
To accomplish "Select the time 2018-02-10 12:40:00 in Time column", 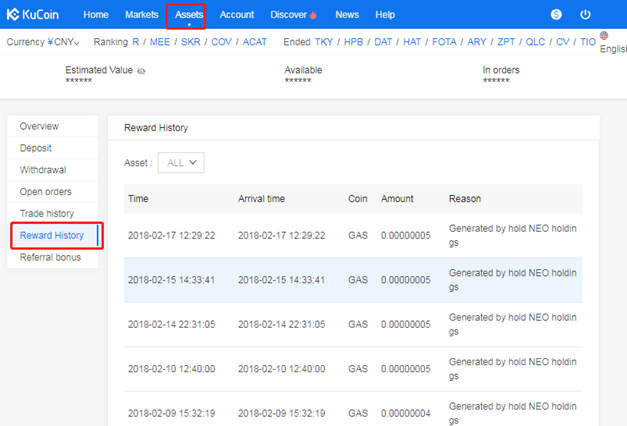I will coord(172,369).
